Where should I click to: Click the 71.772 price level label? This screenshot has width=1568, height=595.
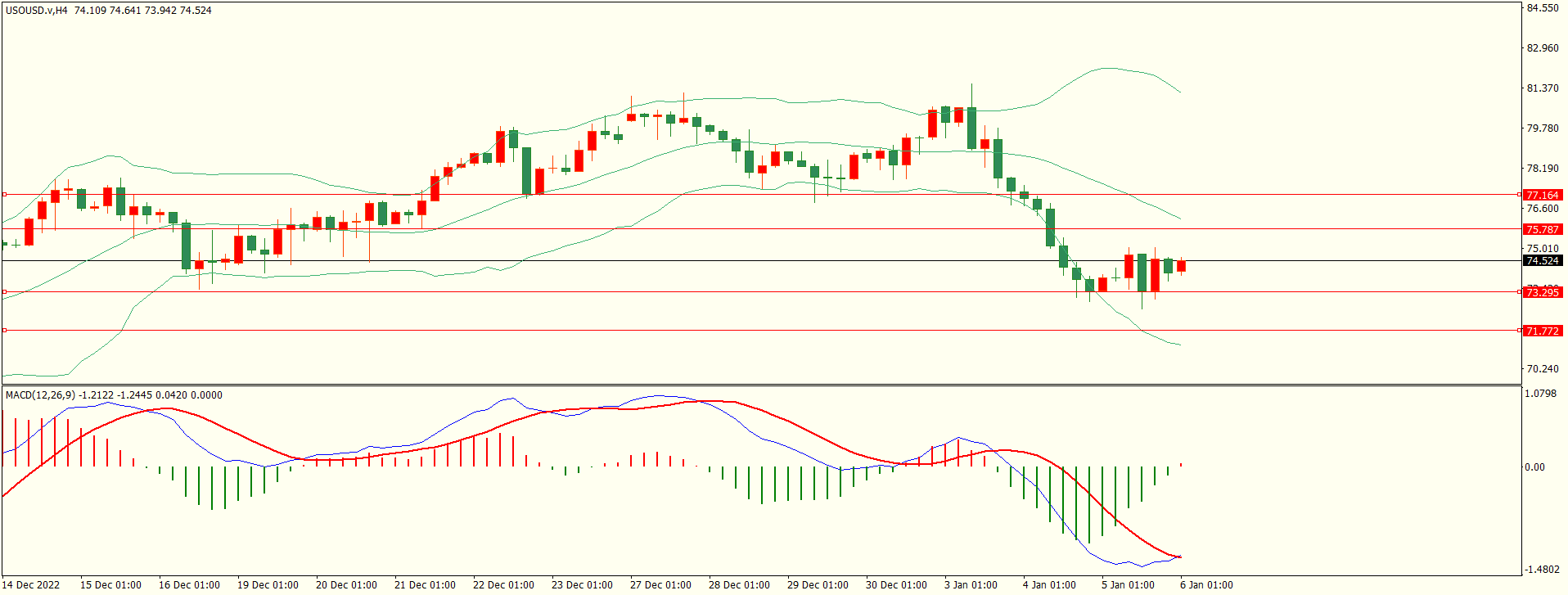click(x=1543, y=331)
